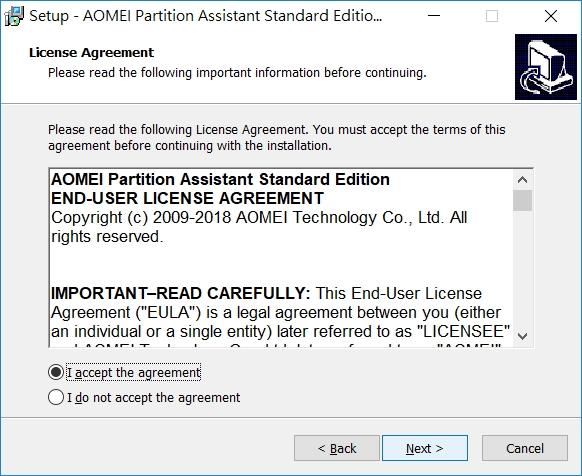Cancel the installation
The height and width of the screenshot is (476, 582).
coord(525,448)
